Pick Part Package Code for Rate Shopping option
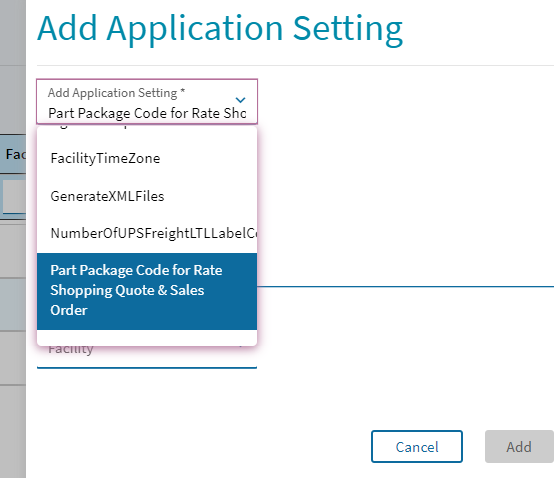The width and height of the screenshot is (554, 478). [147, 291]
